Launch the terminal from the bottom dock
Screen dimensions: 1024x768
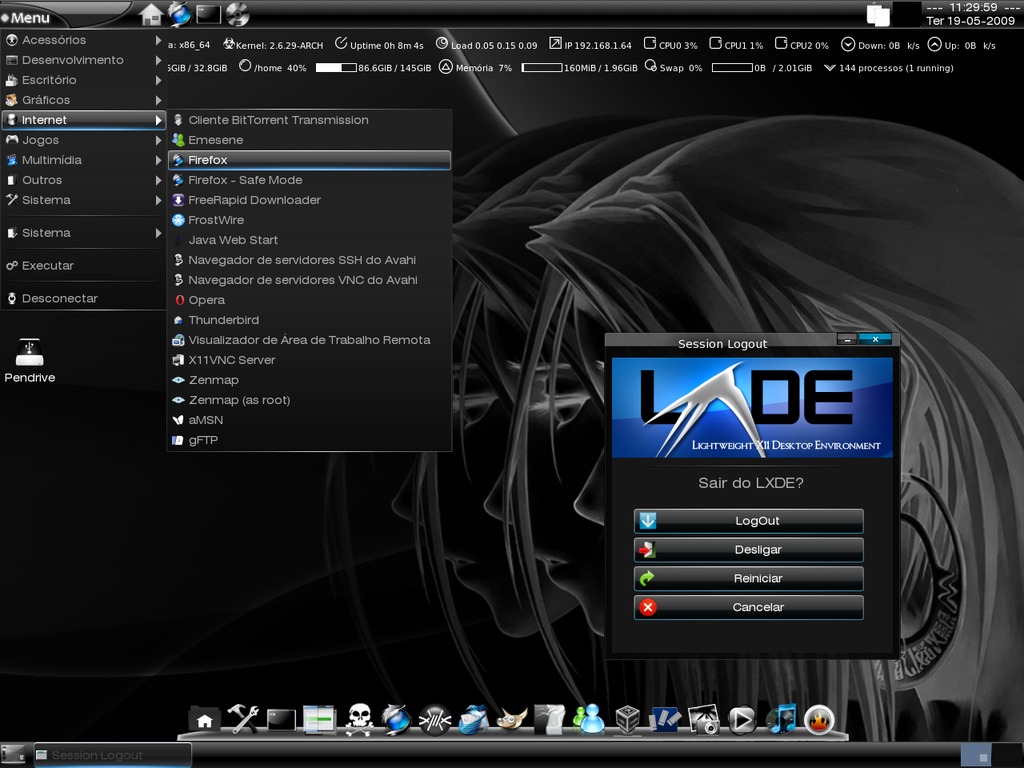(x=281, y=720)
